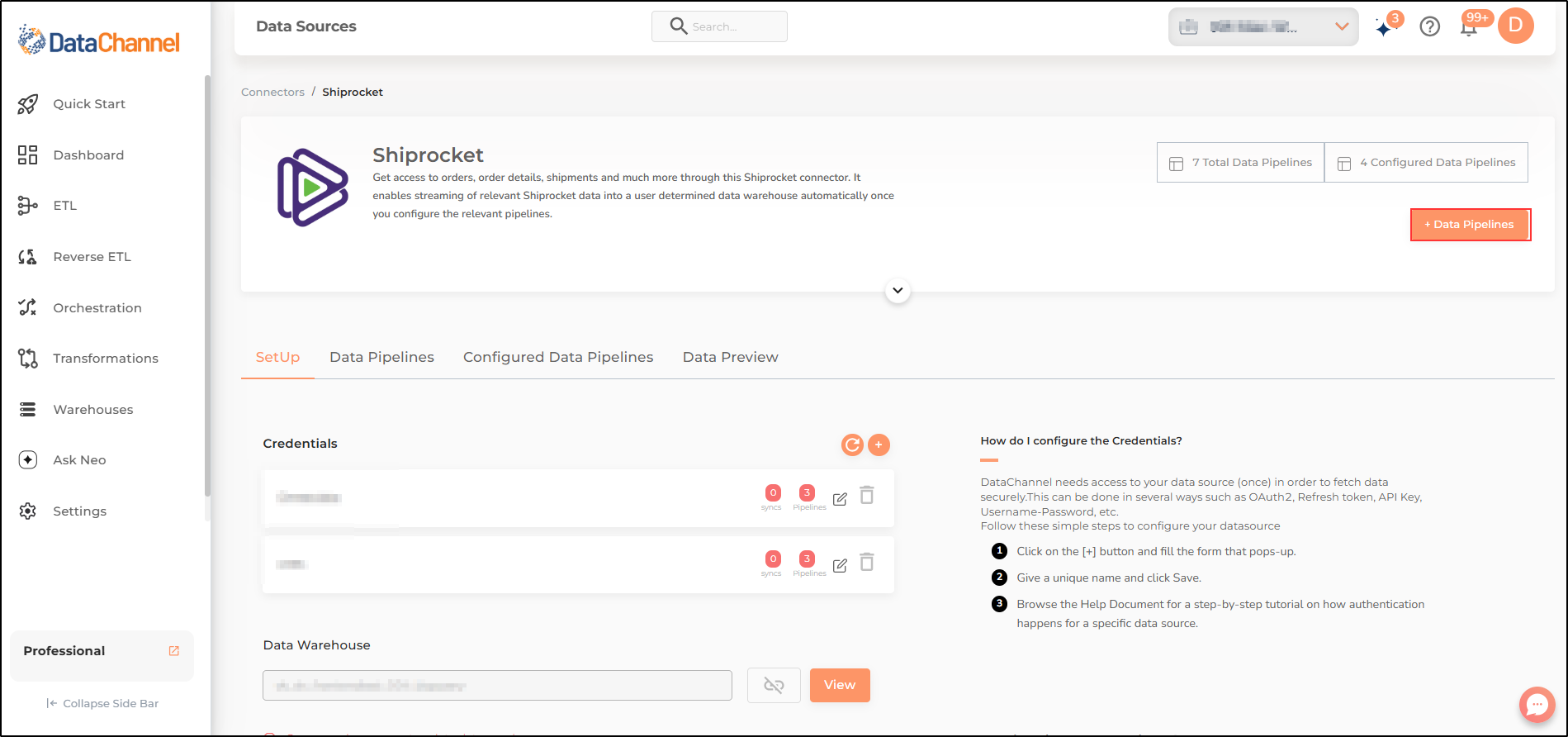Open the chat support bubble

point(1537,705)
